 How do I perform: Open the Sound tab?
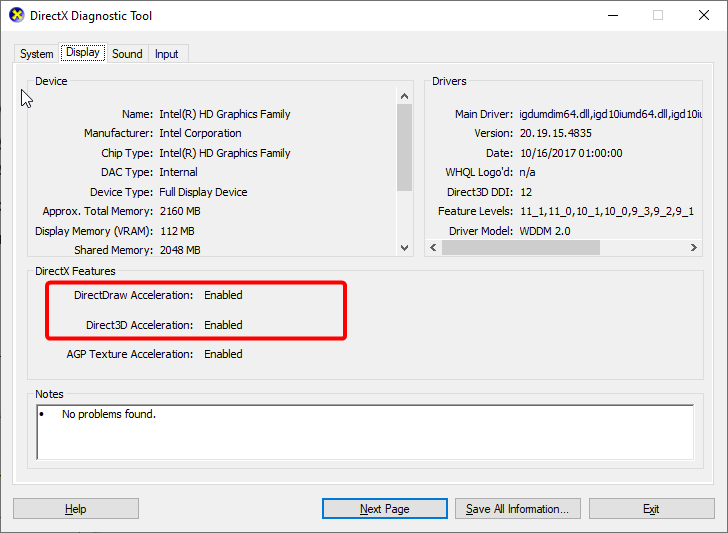[x=127, y=54]
